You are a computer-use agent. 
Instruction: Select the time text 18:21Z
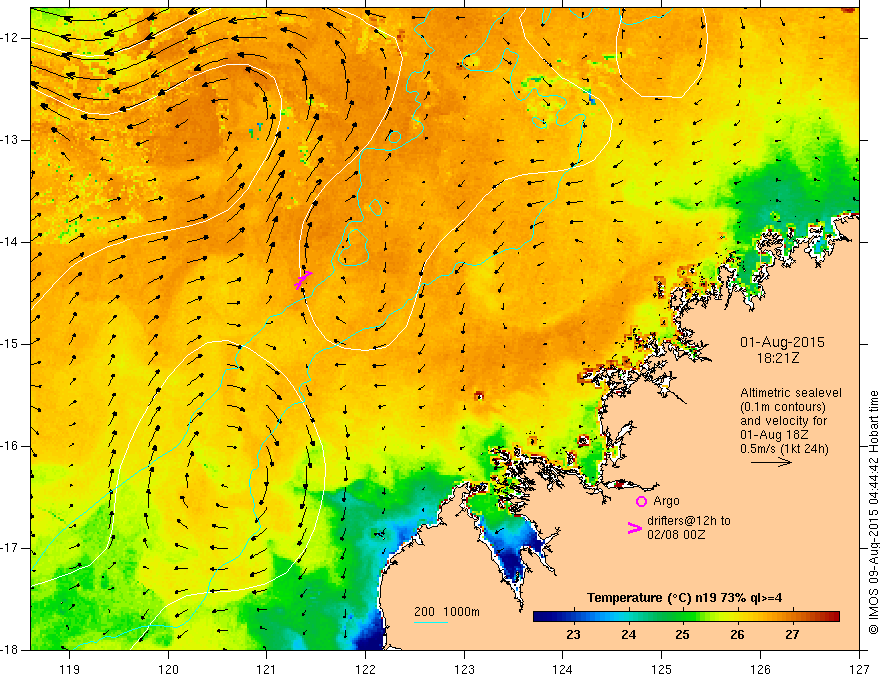[x=778, y=358]
